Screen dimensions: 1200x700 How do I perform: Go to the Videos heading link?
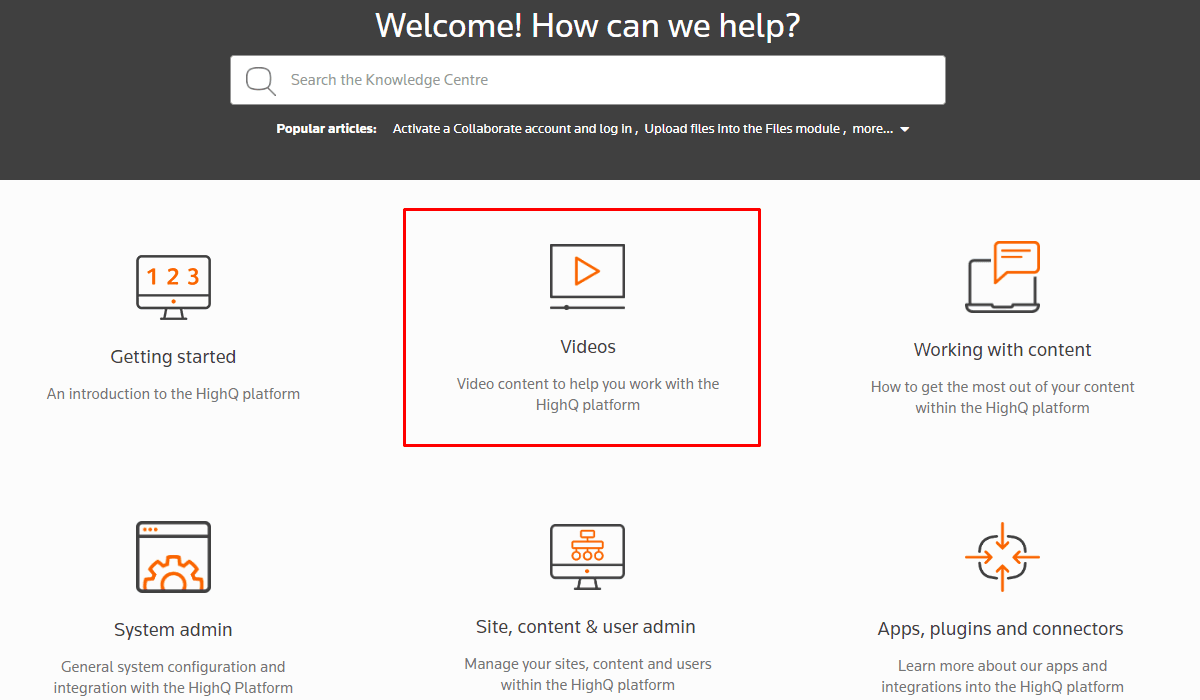[588, 347]
